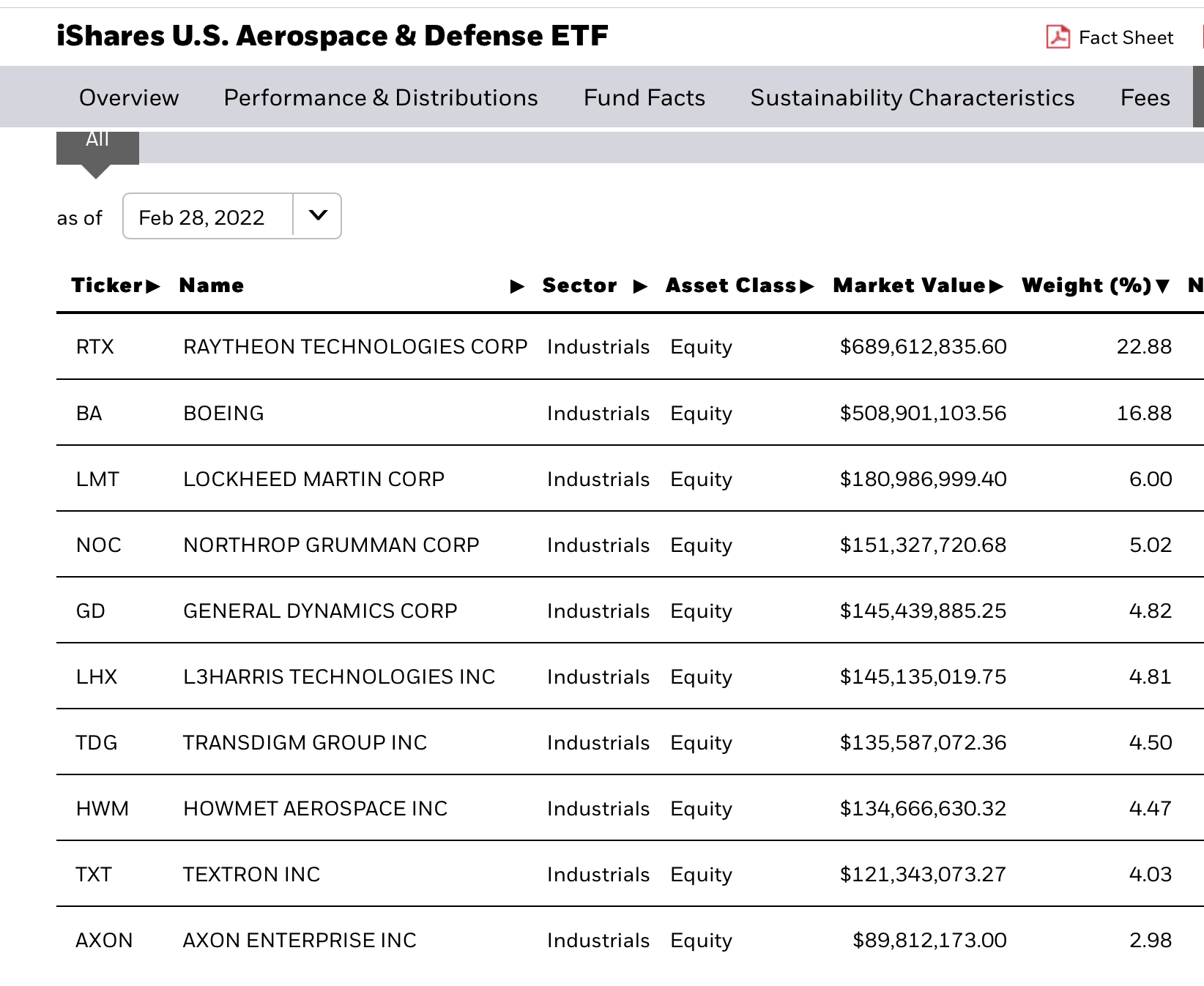Select LOCKHEED MARTIN CORP name
1204x986 pixels.
[x=313, y=479]
